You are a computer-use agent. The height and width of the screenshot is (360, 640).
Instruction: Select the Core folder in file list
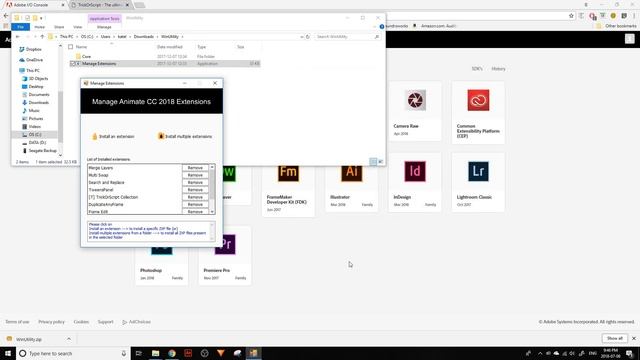tap(87, 56)
